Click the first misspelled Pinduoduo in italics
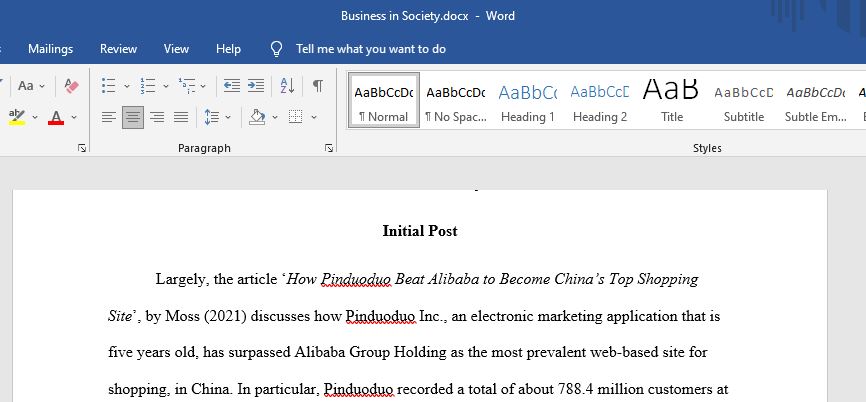The width and height of the screenshot is (866, 402). [x=356, y=279]
